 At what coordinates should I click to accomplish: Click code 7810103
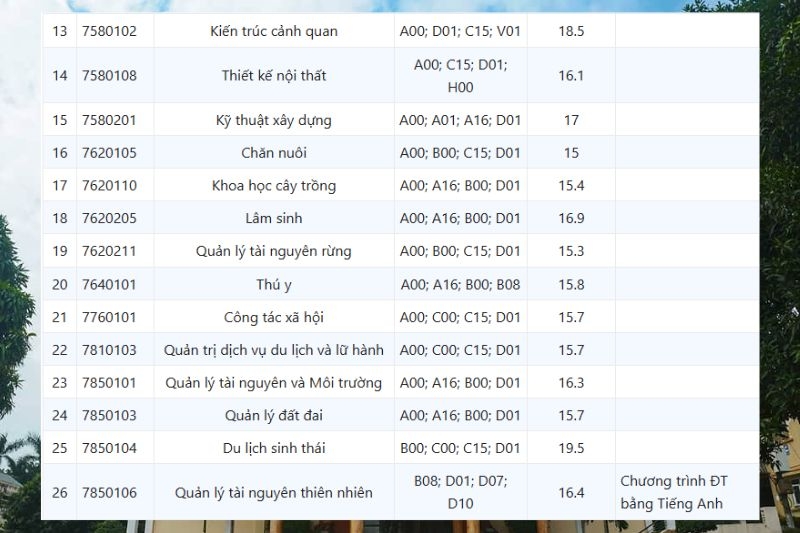pos(109,350)
